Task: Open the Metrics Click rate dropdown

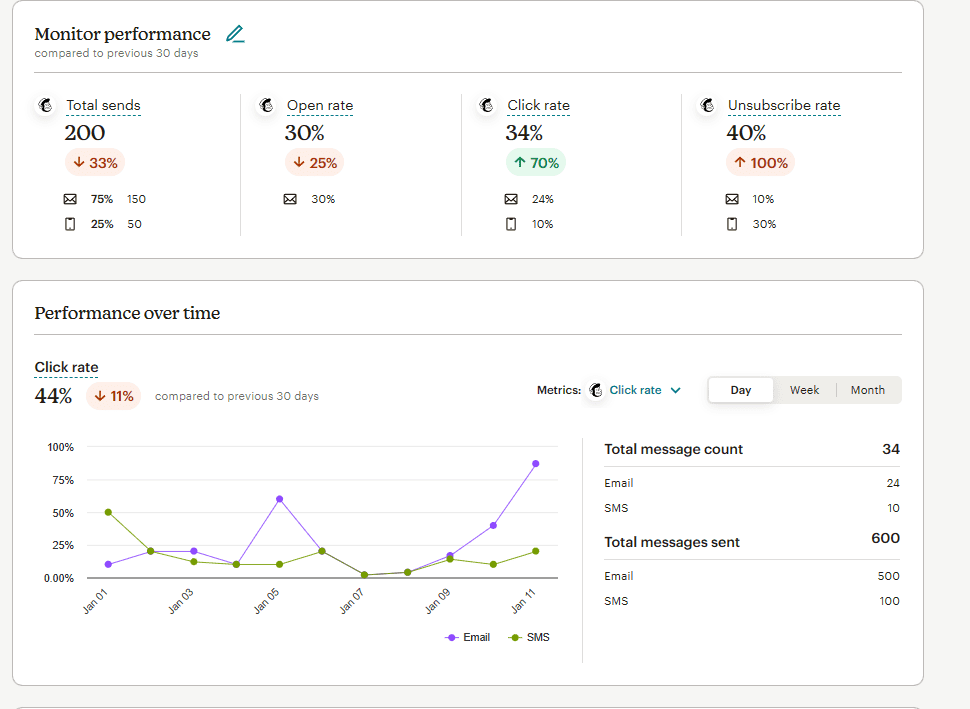Action: click(636, 390)
